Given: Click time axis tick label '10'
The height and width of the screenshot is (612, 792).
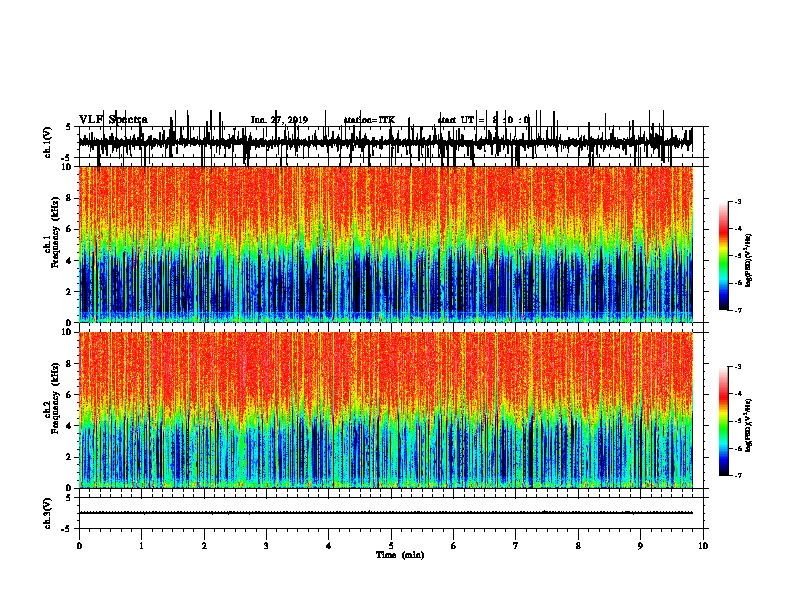Looking at the screenshot, I should [703, 546].
